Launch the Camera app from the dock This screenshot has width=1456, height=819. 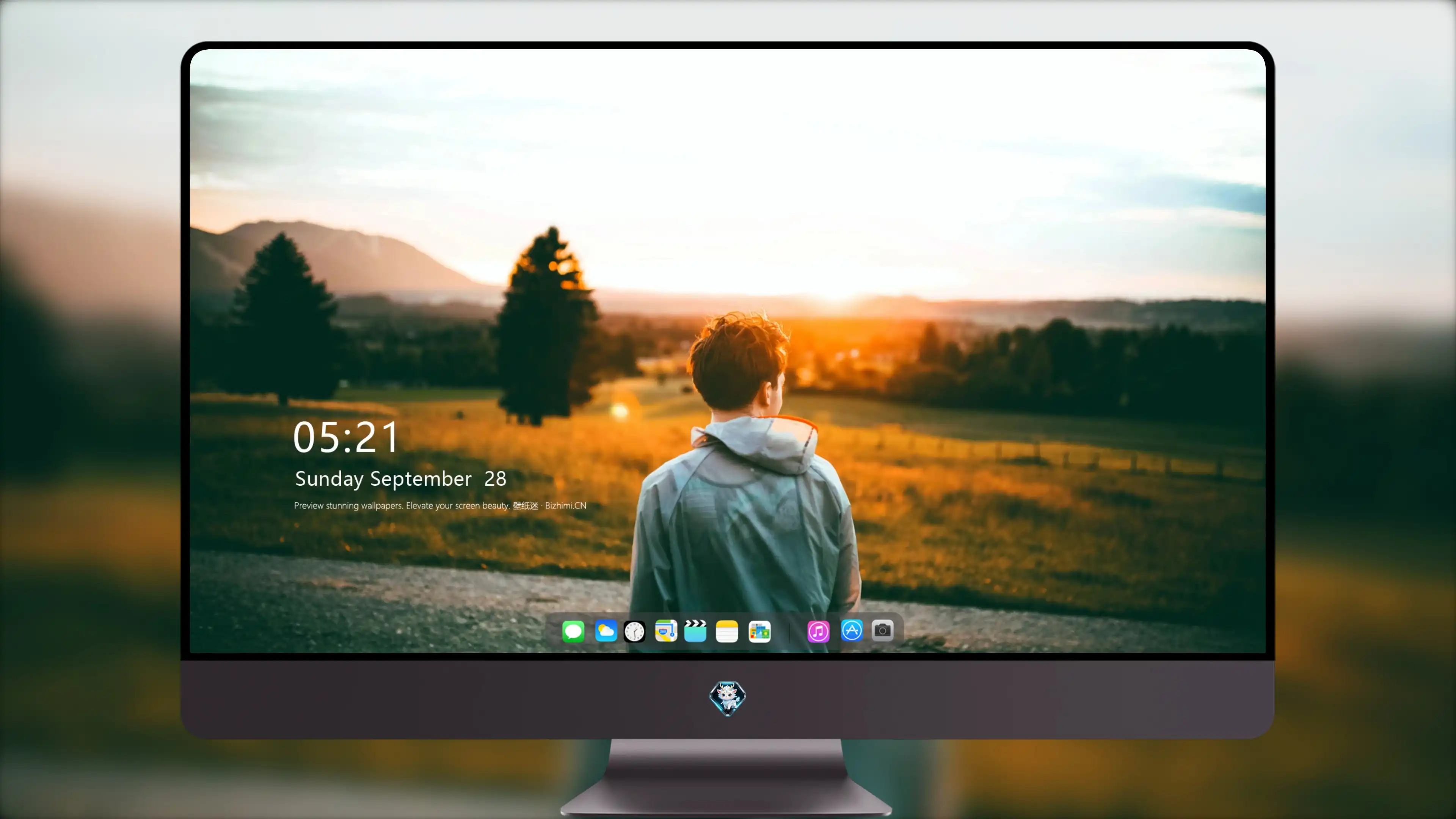pos(882,630)
